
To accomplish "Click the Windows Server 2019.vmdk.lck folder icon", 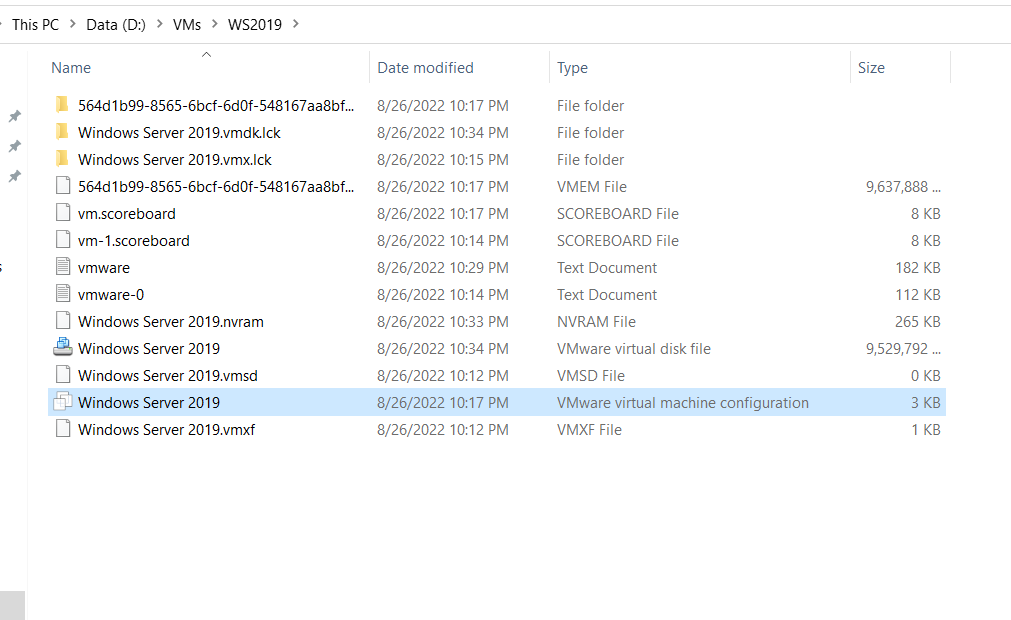I will (63, 132).
